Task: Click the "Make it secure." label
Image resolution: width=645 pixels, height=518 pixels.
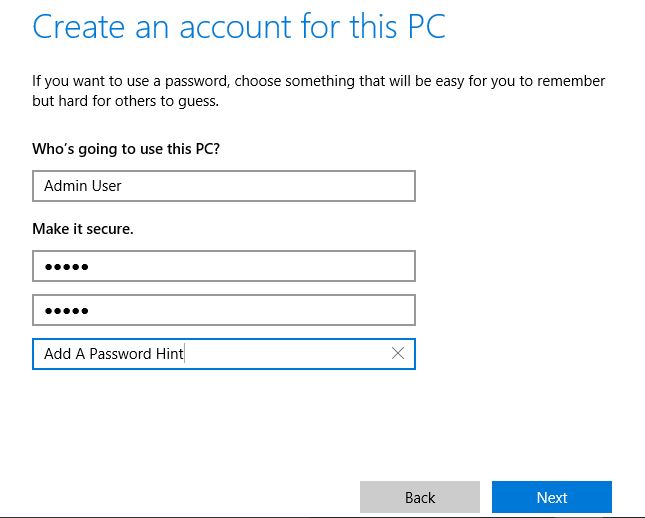Action: (83, 229)
